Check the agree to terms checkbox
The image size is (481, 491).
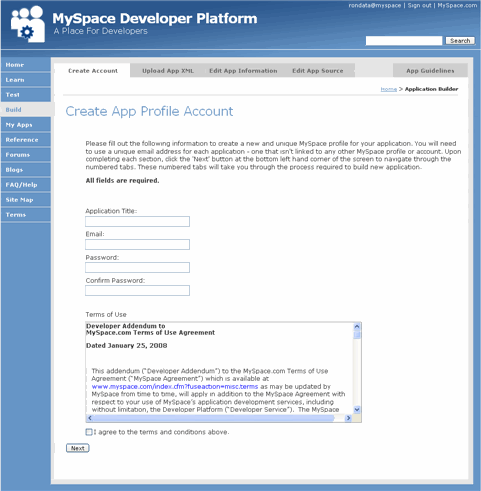coord(89,432)
